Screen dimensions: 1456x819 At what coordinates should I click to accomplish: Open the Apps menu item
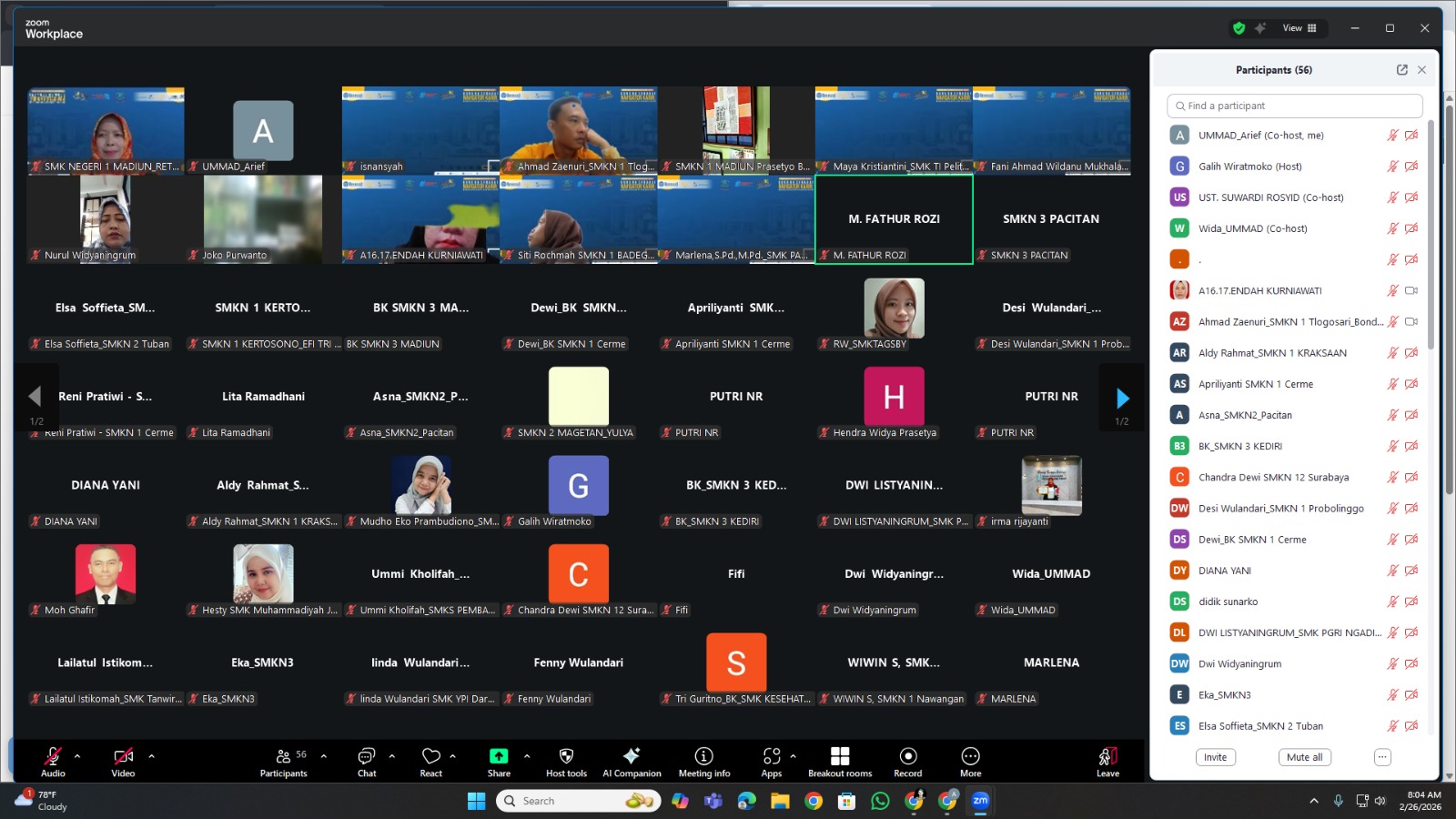click(771, 757)
